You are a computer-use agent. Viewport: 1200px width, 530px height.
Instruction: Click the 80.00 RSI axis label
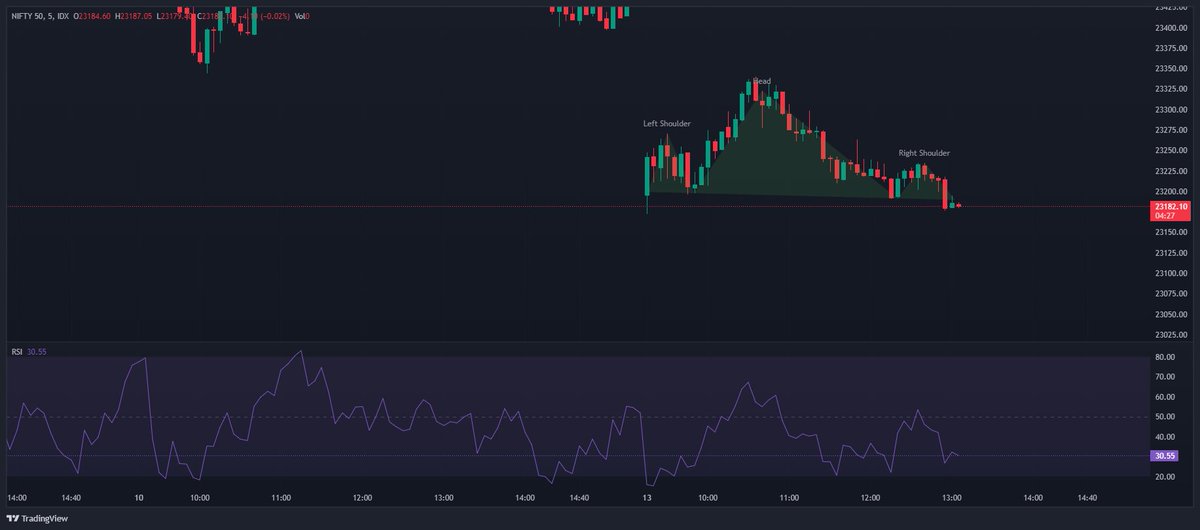pos(1163,357)
